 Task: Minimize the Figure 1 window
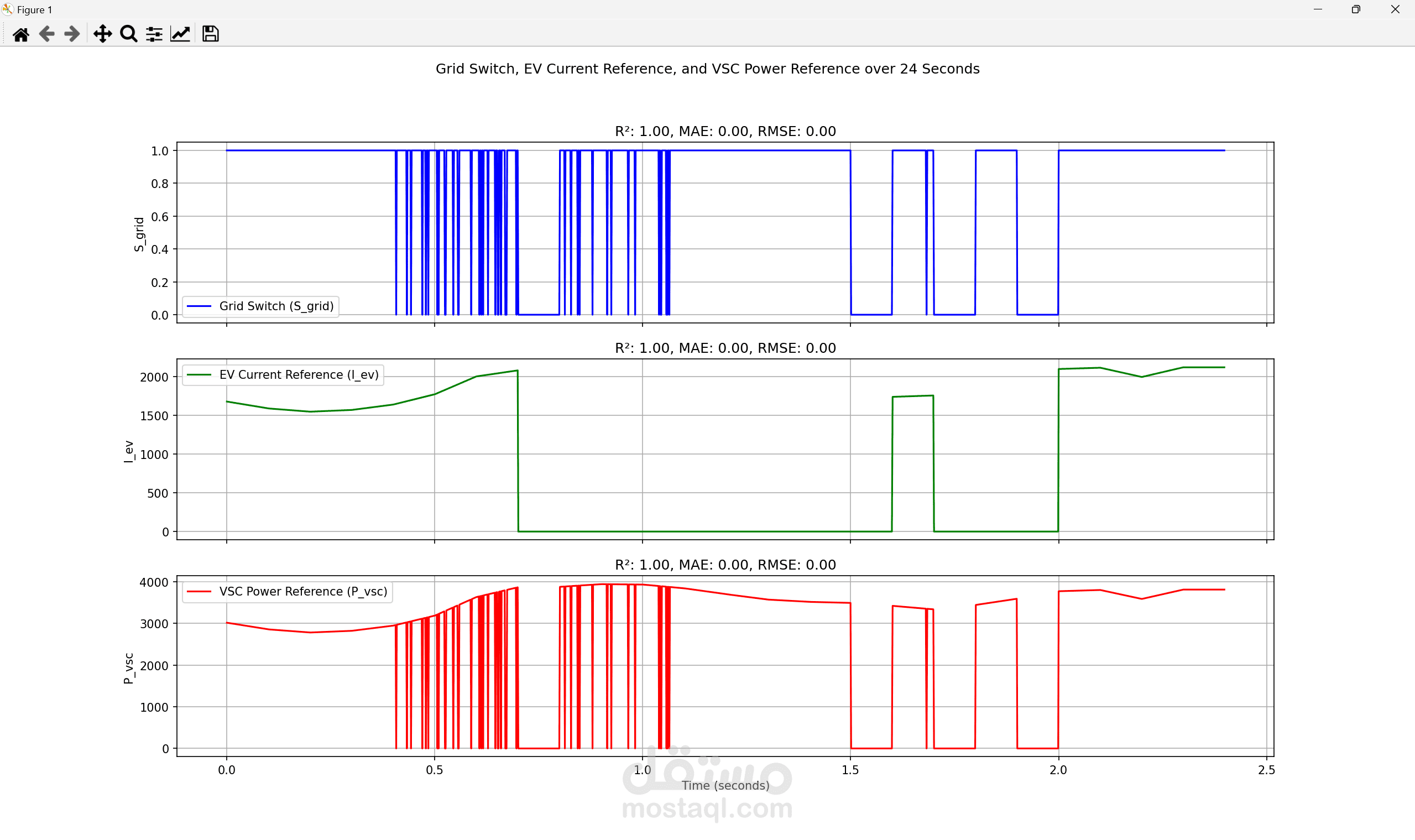pyautogui.click(x=1318, y=9)
